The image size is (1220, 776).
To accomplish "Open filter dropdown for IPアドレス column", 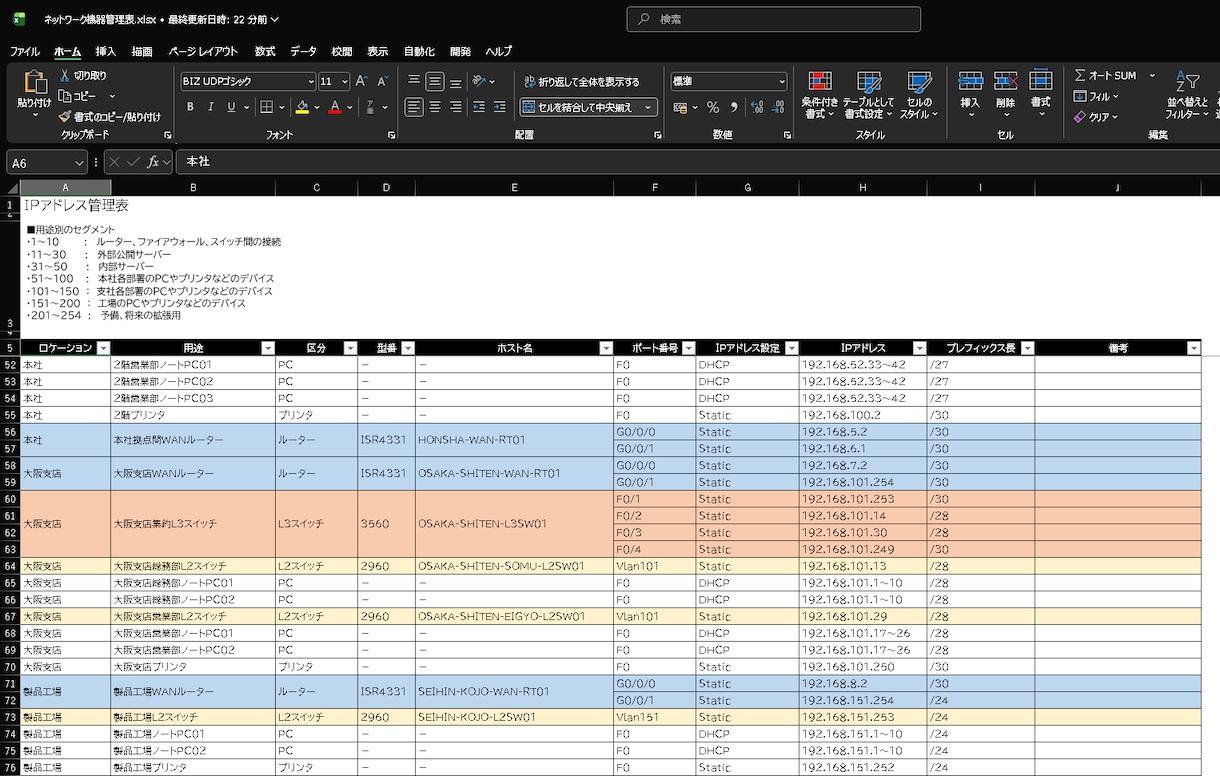I will coord(919,348).
